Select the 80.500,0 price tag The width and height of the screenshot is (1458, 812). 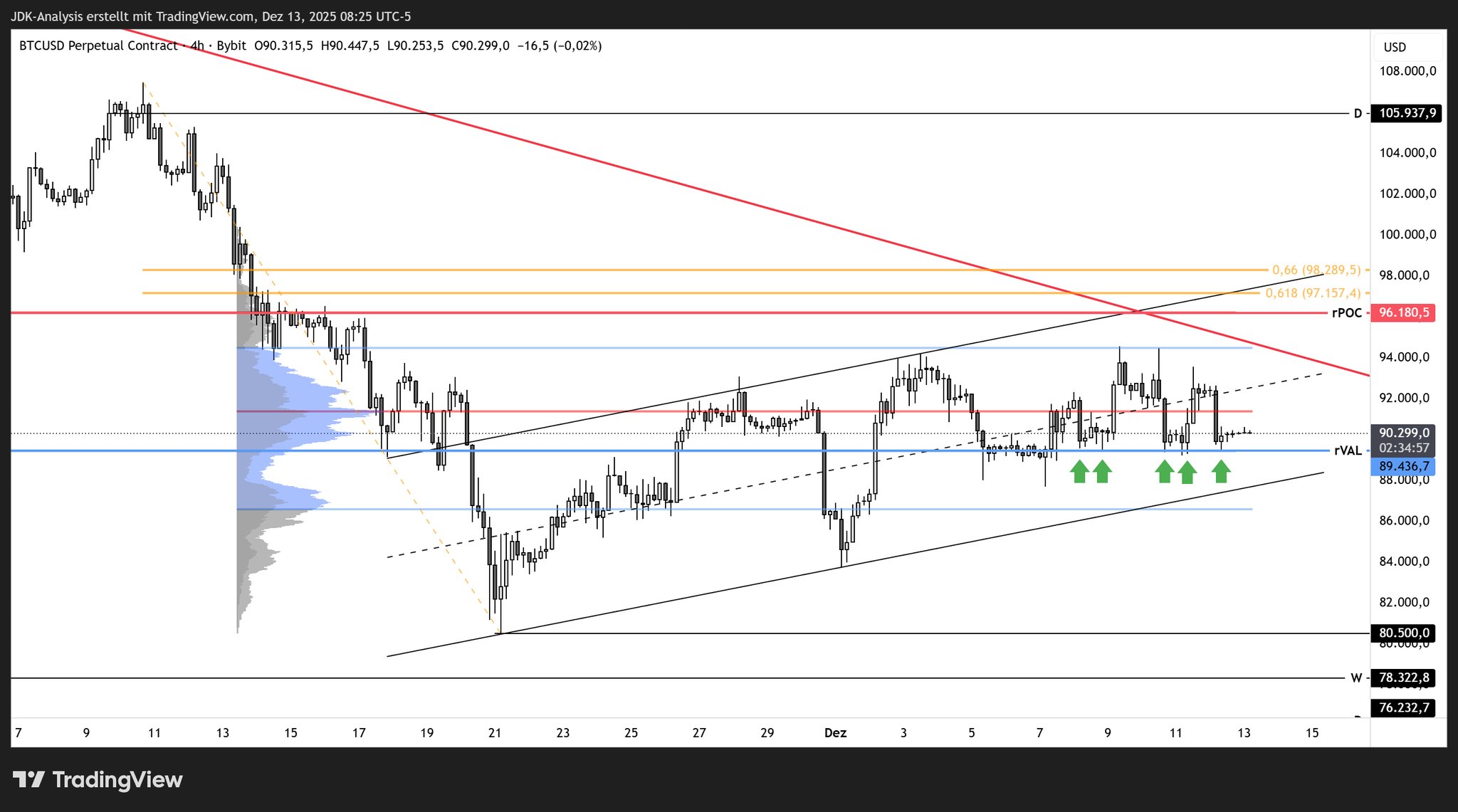pyautogui.click(x=1403, y=633)
